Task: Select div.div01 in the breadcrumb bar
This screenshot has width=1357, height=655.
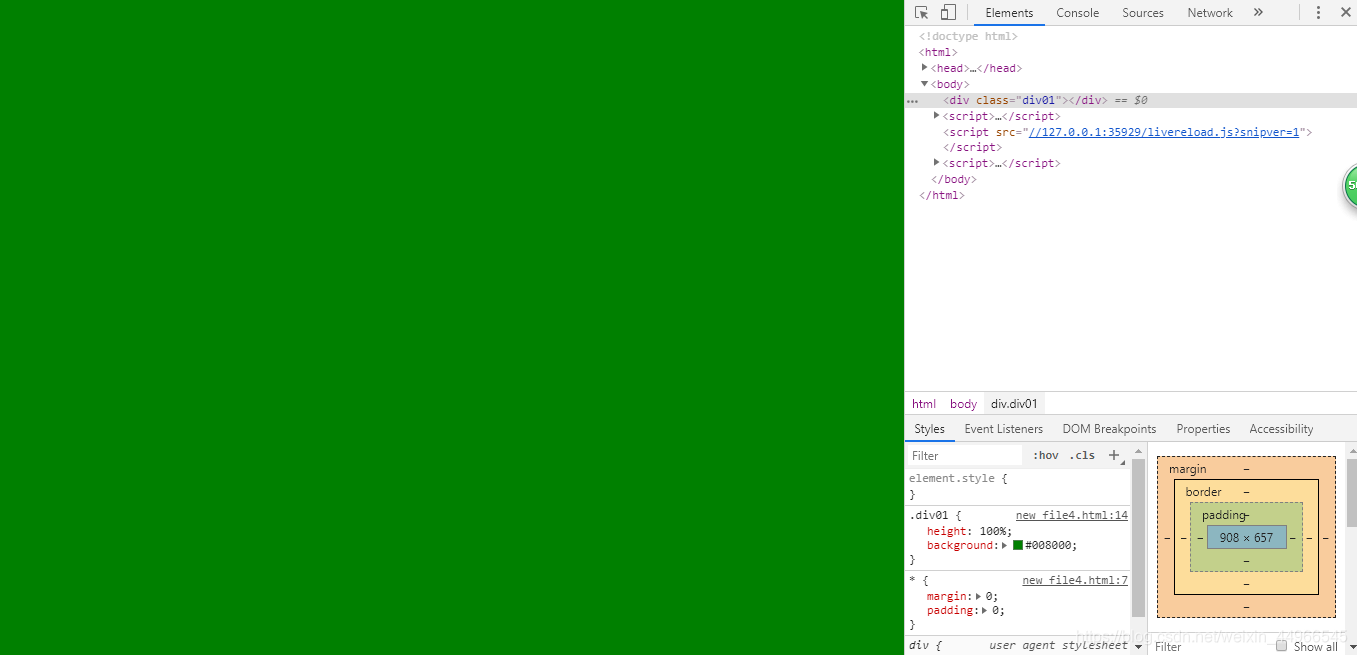Action: tap(1015, 404)
